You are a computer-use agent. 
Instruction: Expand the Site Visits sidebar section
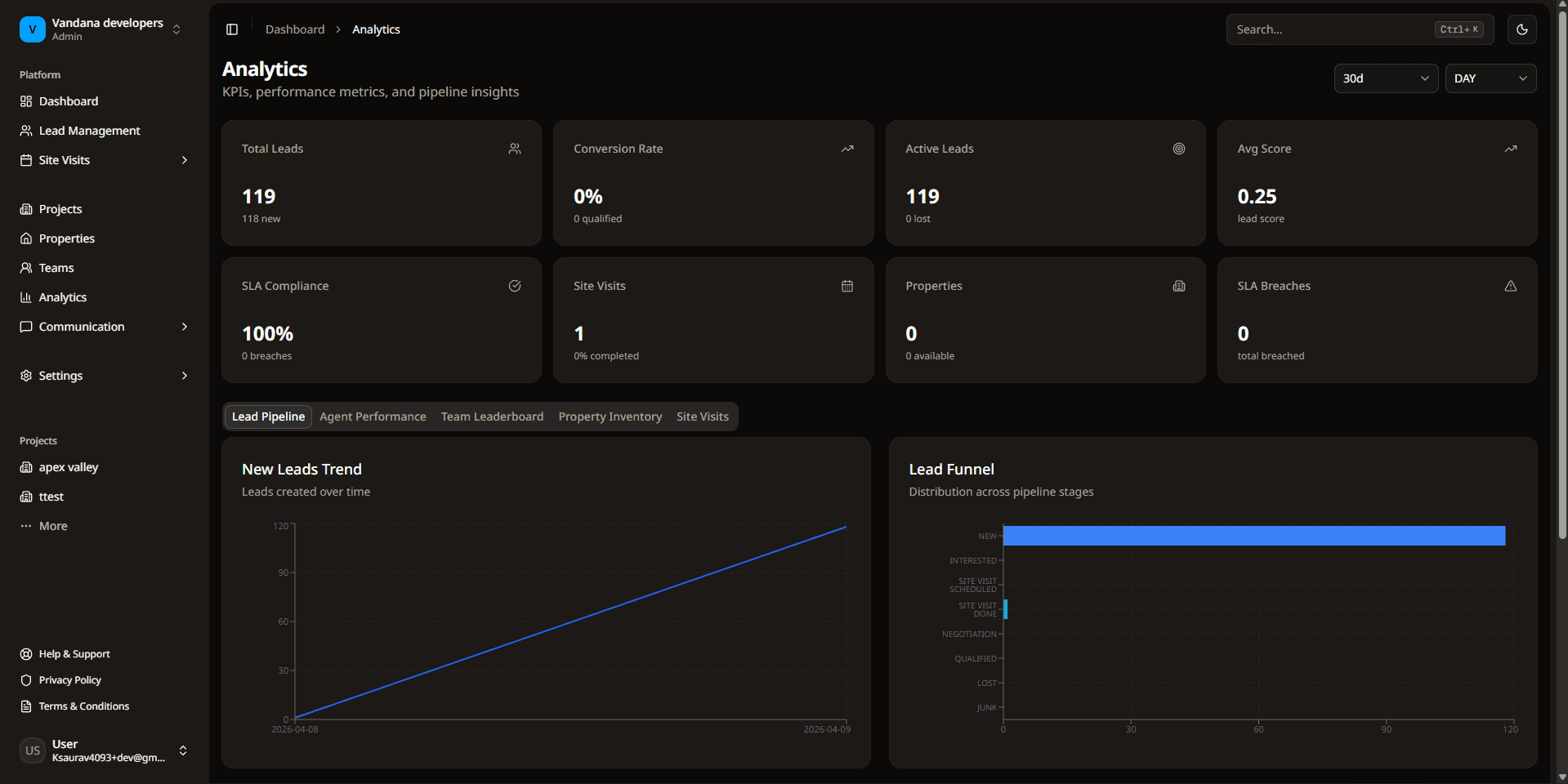[x=184, y=160]
